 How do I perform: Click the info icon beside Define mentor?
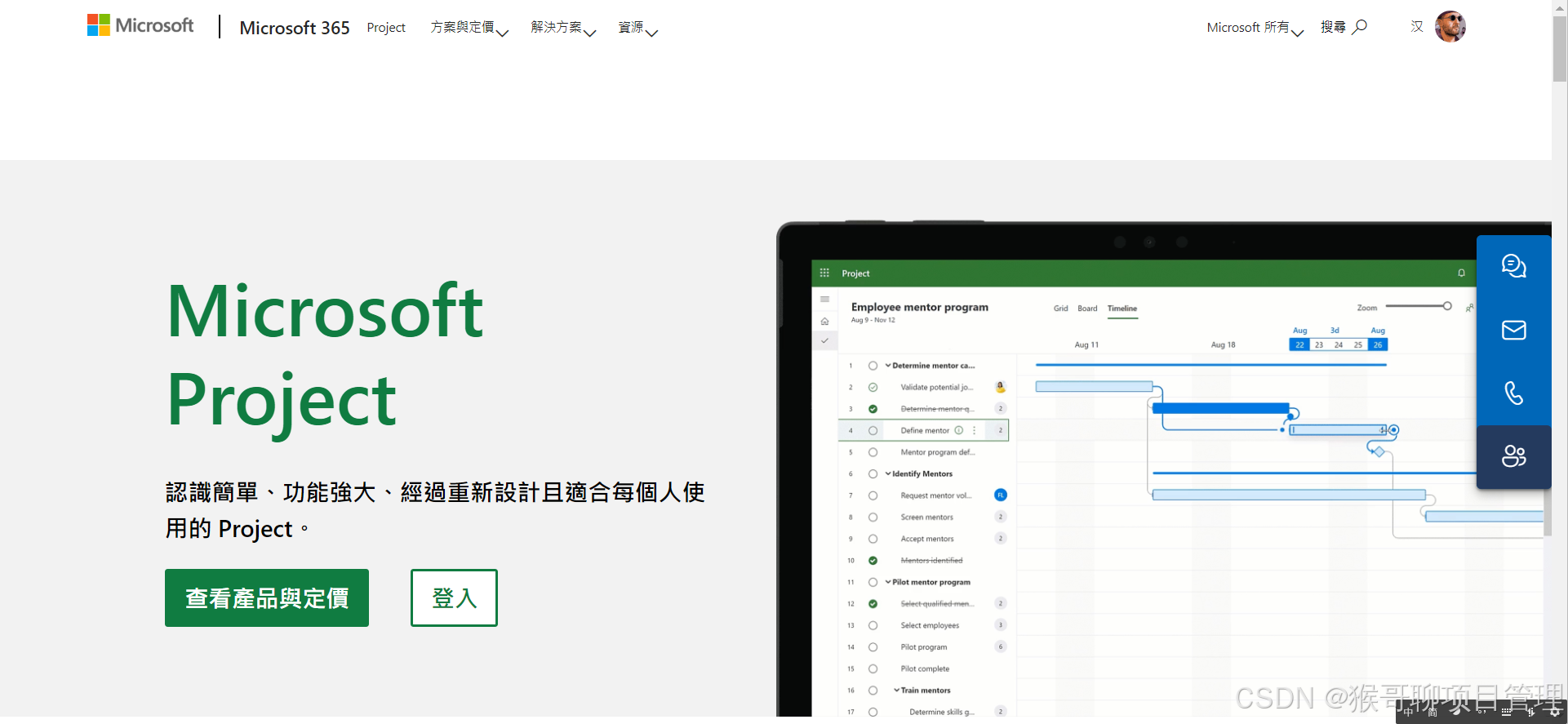coord(959,430)
